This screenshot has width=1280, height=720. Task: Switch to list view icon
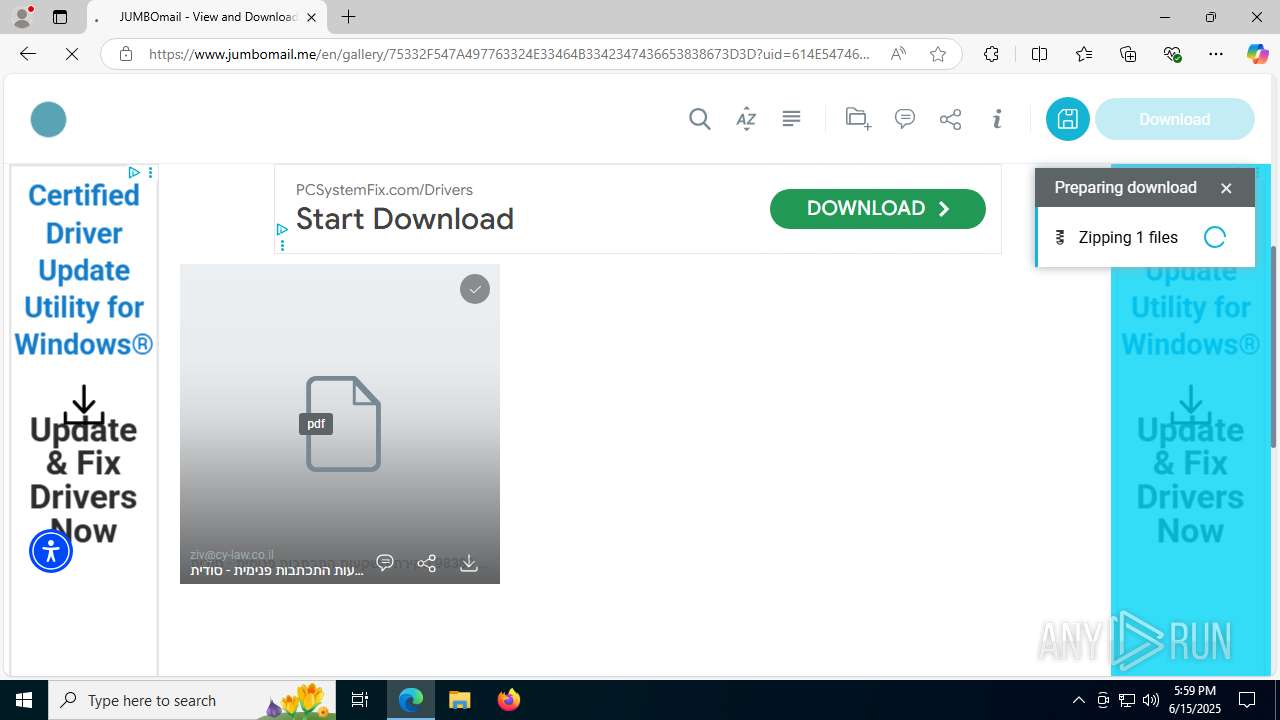(x=791, y=119)
